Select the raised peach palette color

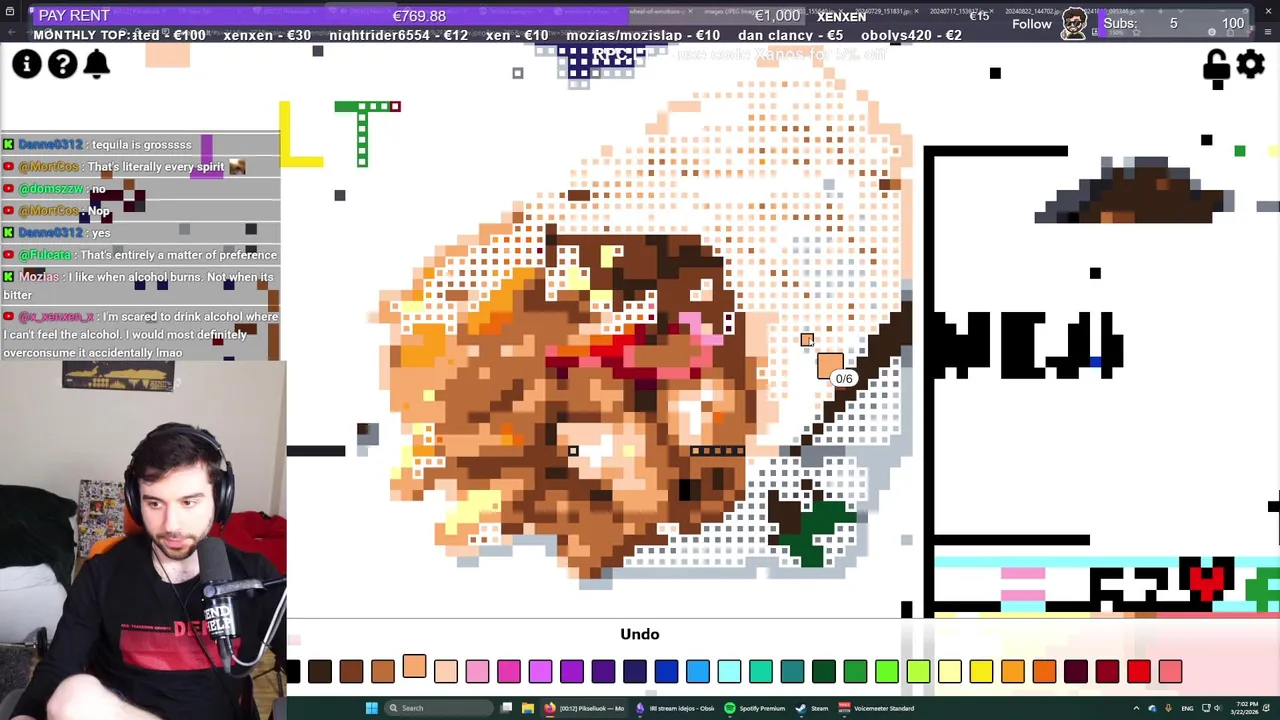(x=414, y=666)
